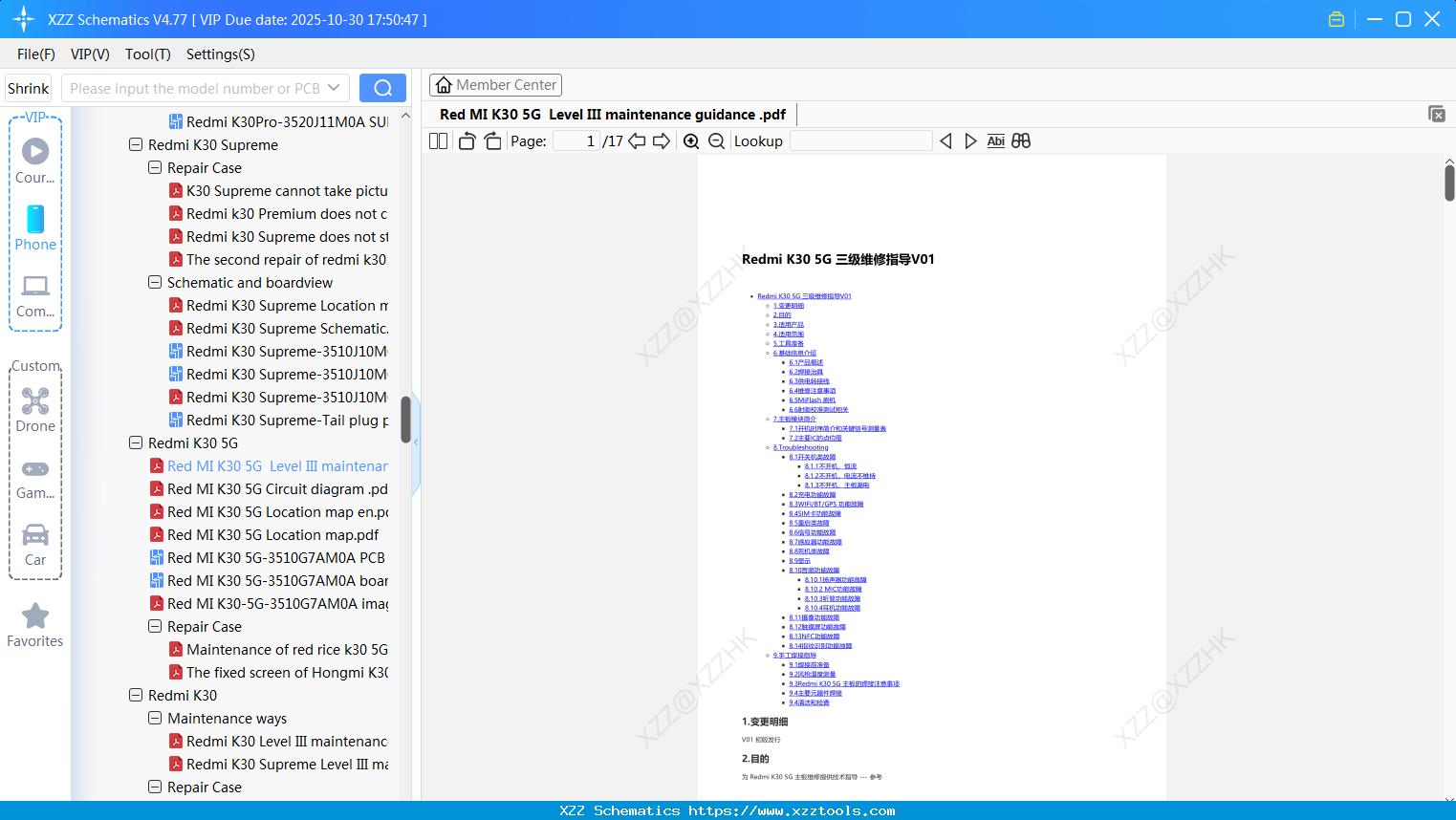1456x820 pixels.
Task: Find next lookup match triangle
Action: 970,141
